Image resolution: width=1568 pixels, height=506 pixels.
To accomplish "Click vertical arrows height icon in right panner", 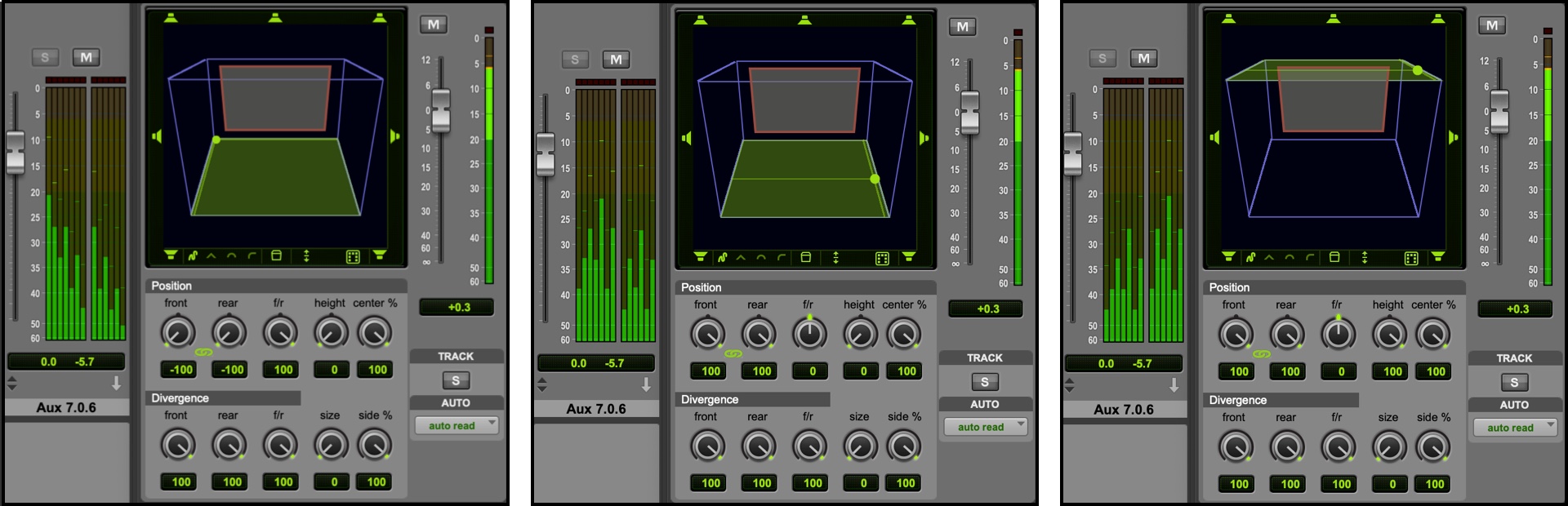I will [x=1365, y=258].
